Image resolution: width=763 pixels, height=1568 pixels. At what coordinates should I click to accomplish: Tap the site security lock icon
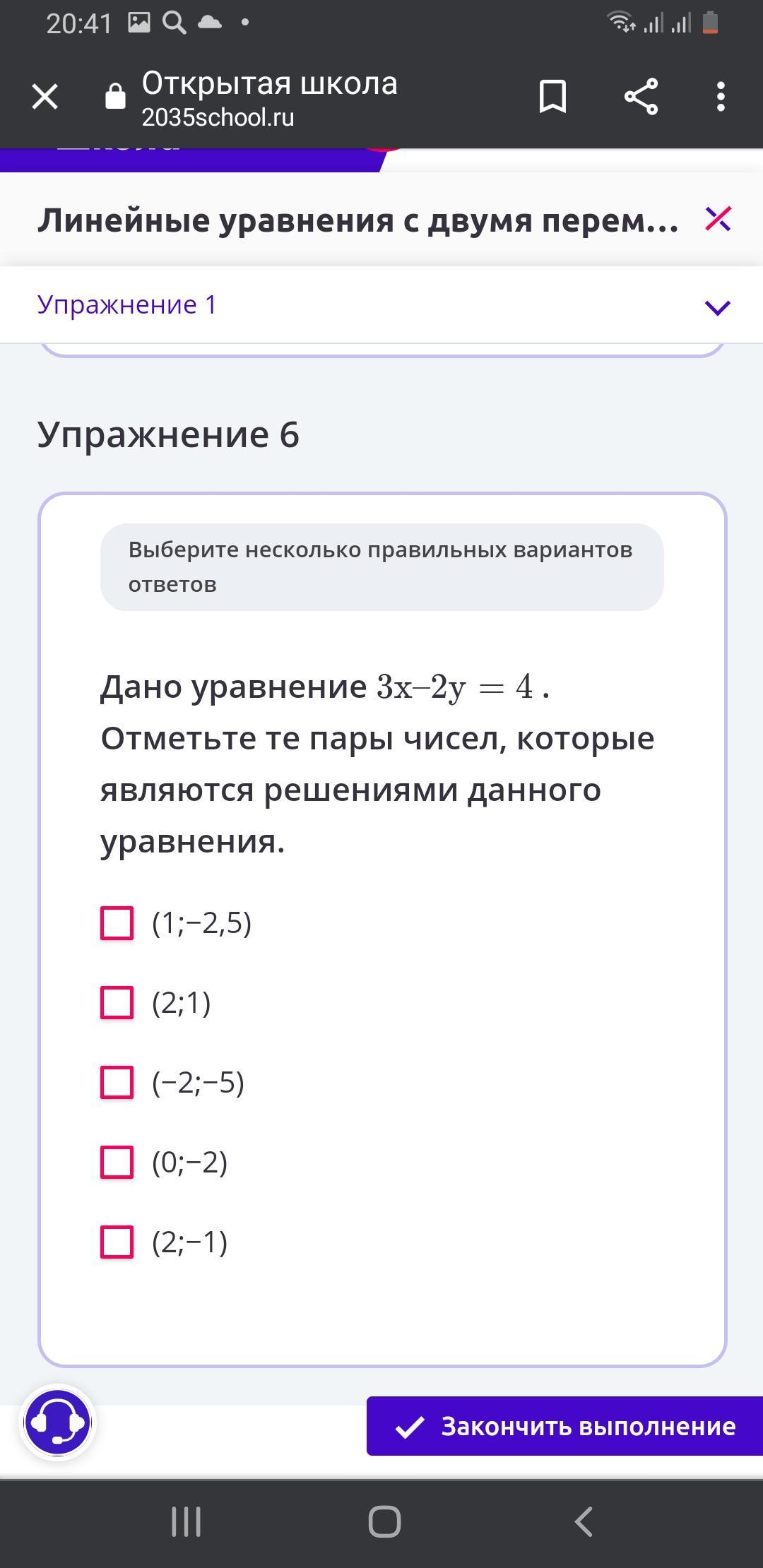[115, 97]
